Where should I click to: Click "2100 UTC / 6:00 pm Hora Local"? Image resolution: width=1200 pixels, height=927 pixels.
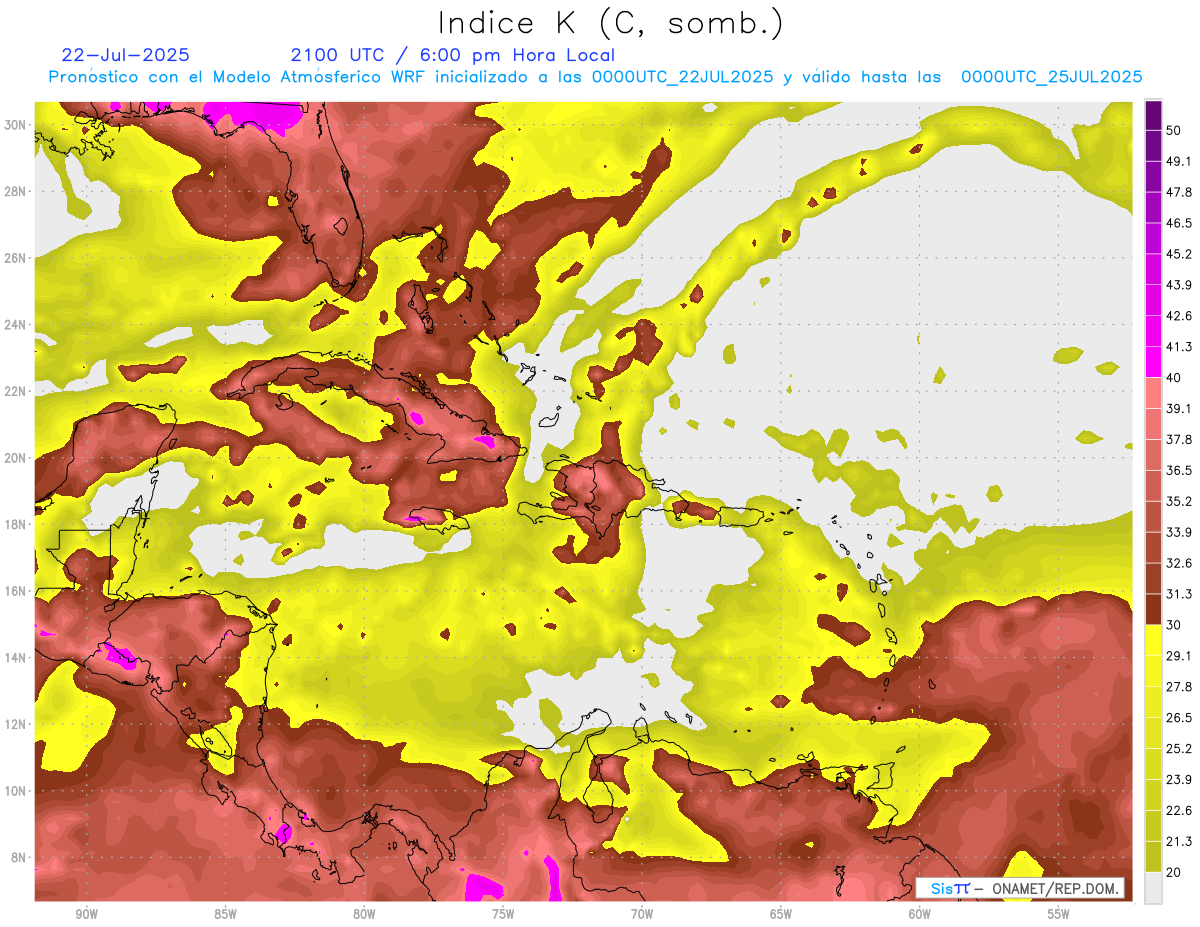(453, 55)
